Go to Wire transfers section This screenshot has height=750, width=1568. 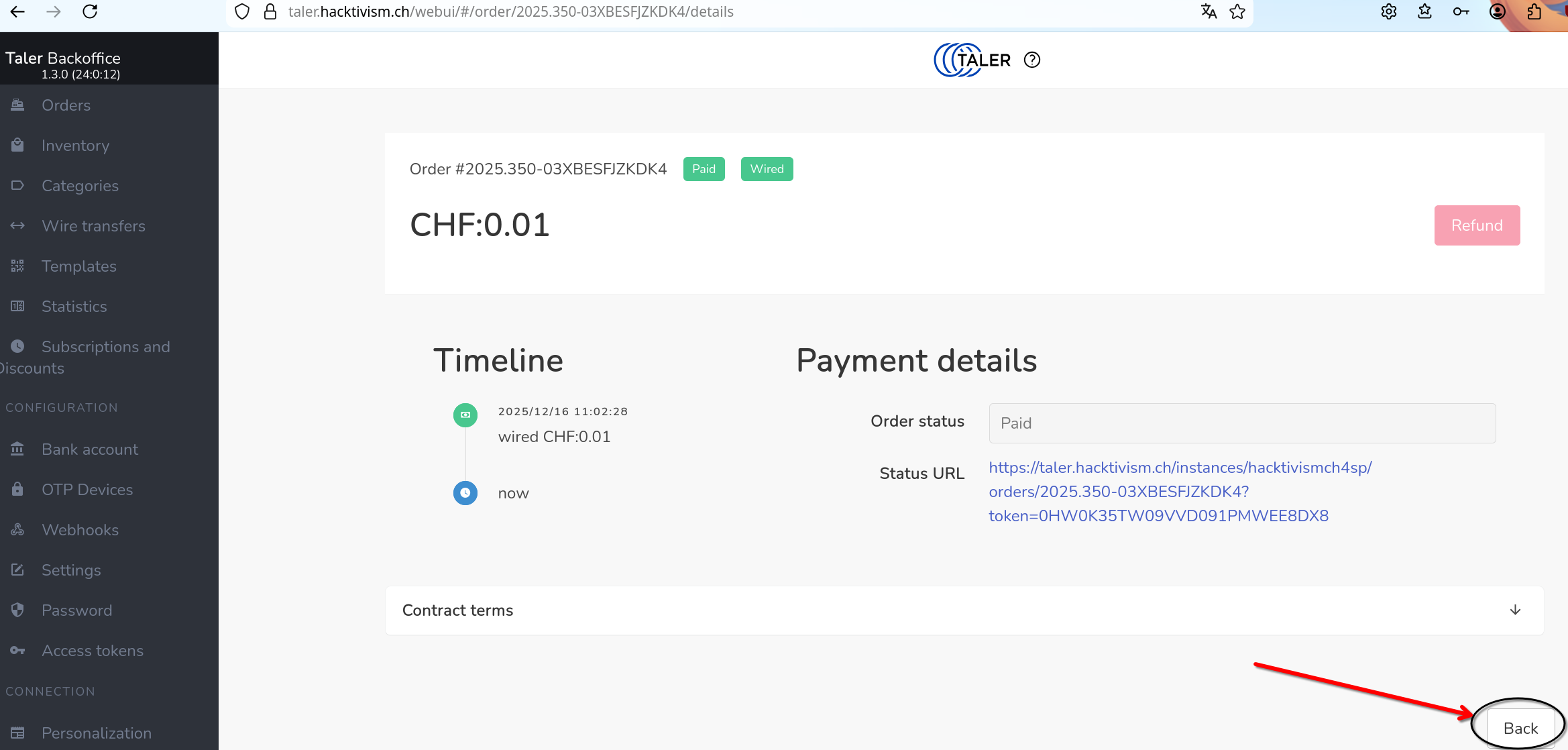93,226
